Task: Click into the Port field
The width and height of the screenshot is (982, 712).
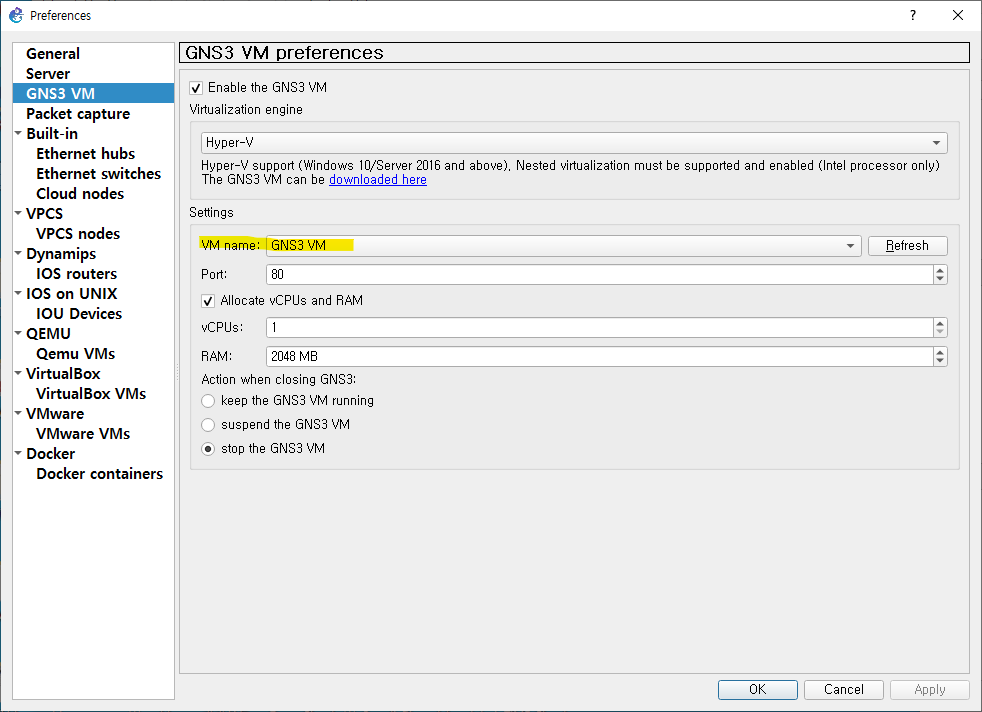Action: pyautogui.click(x=599, y=274)
